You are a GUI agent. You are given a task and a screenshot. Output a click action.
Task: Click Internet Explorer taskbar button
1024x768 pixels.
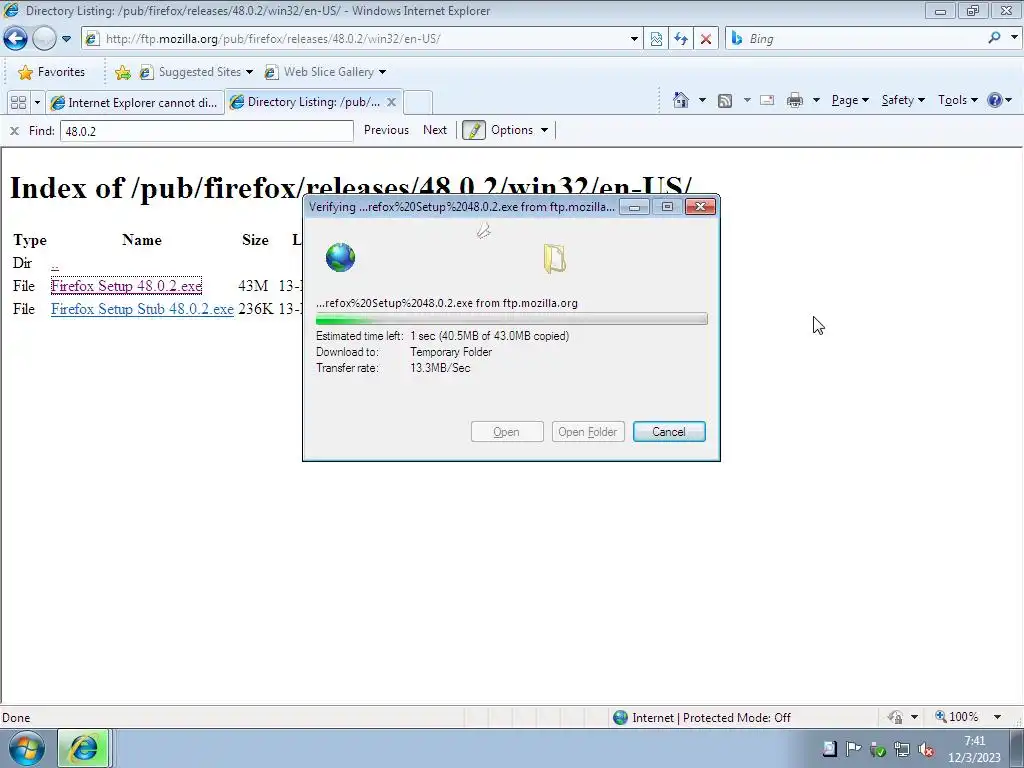coord(84,748)
